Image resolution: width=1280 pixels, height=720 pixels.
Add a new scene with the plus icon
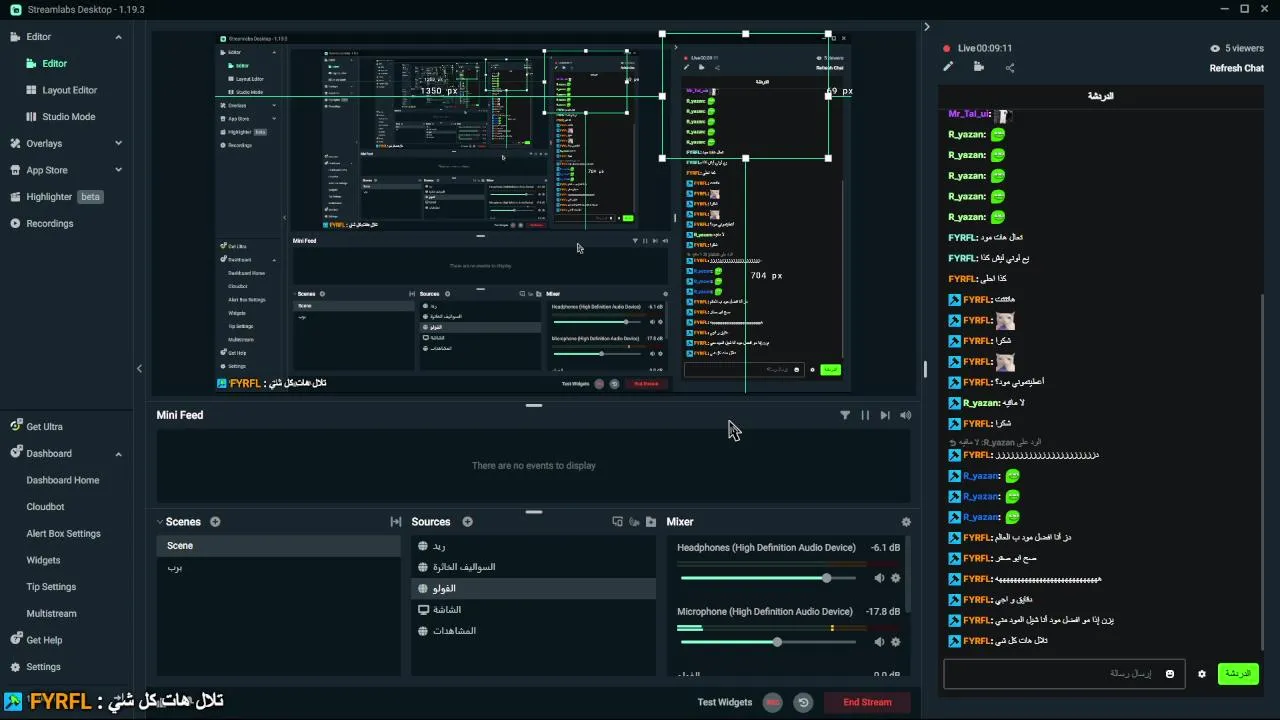[x=215, y=522]
